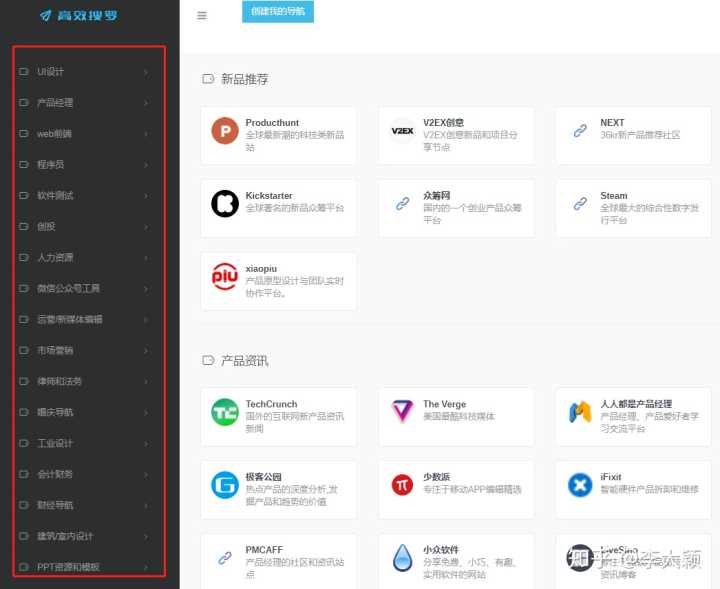Open the 人人都是产品经理 logo icon
This screenshot has height=589, width=720.
click(x=580, y=412)
